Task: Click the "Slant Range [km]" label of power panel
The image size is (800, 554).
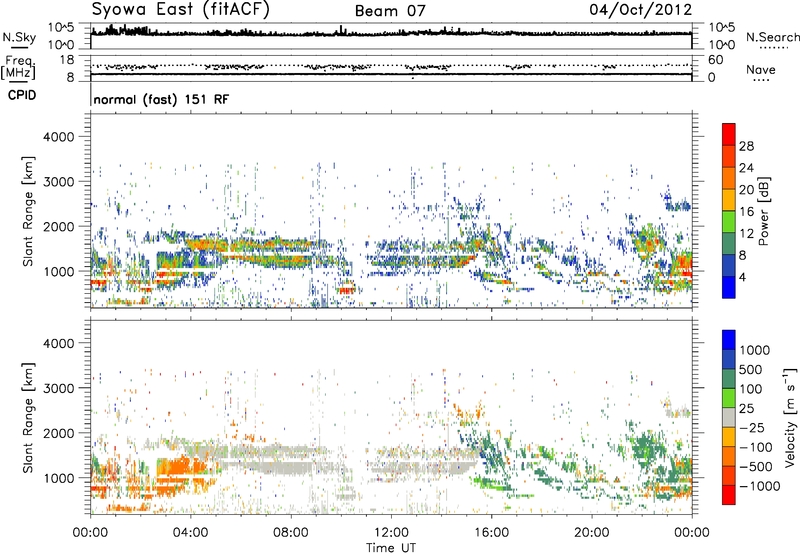Action: pos(28,211)
